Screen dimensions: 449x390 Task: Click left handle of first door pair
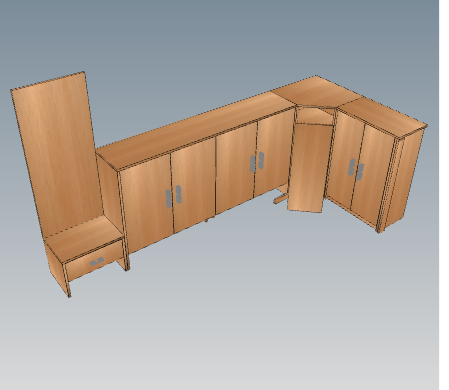tap(169, 198)
